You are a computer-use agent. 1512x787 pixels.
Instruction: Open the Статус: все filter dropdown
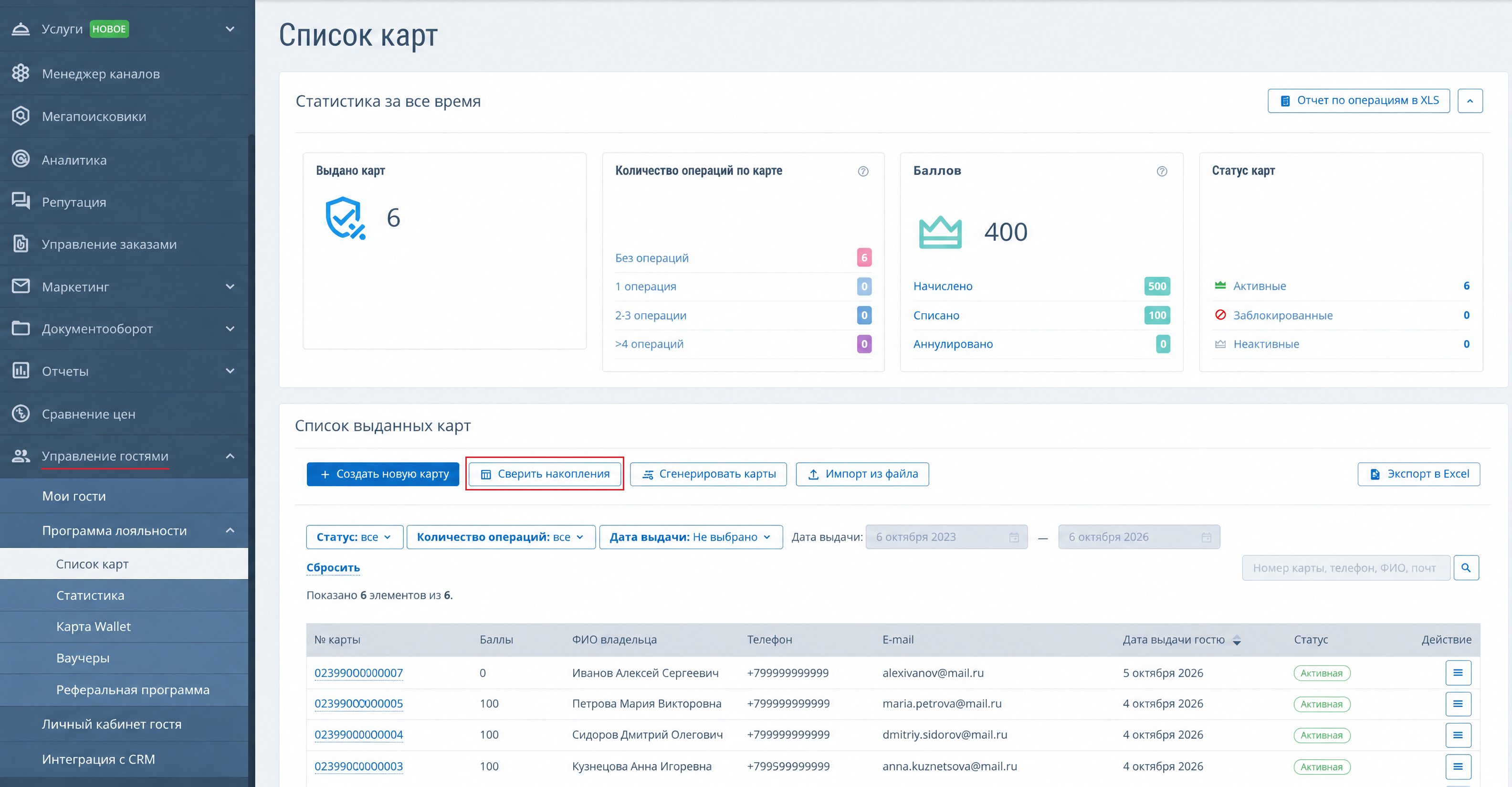pos(355,537)
